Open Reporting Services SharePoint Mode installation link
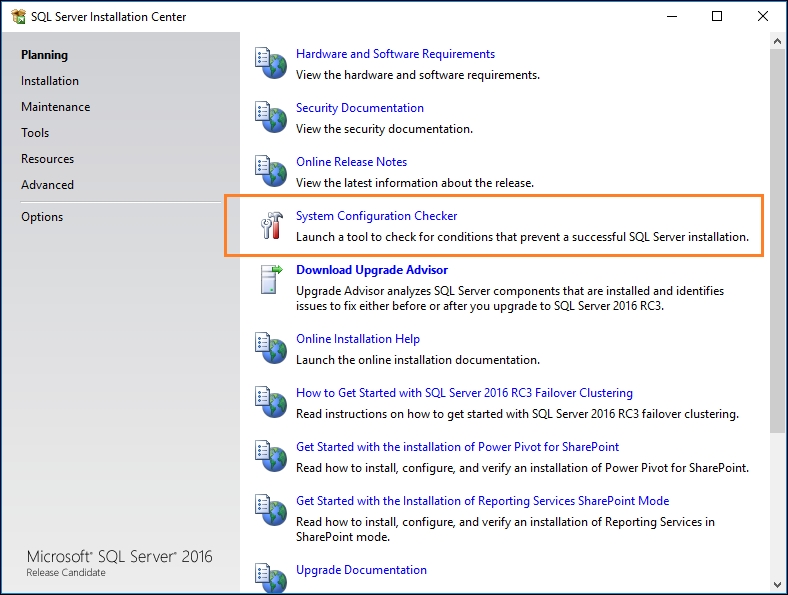 click(x=482, y=501)
